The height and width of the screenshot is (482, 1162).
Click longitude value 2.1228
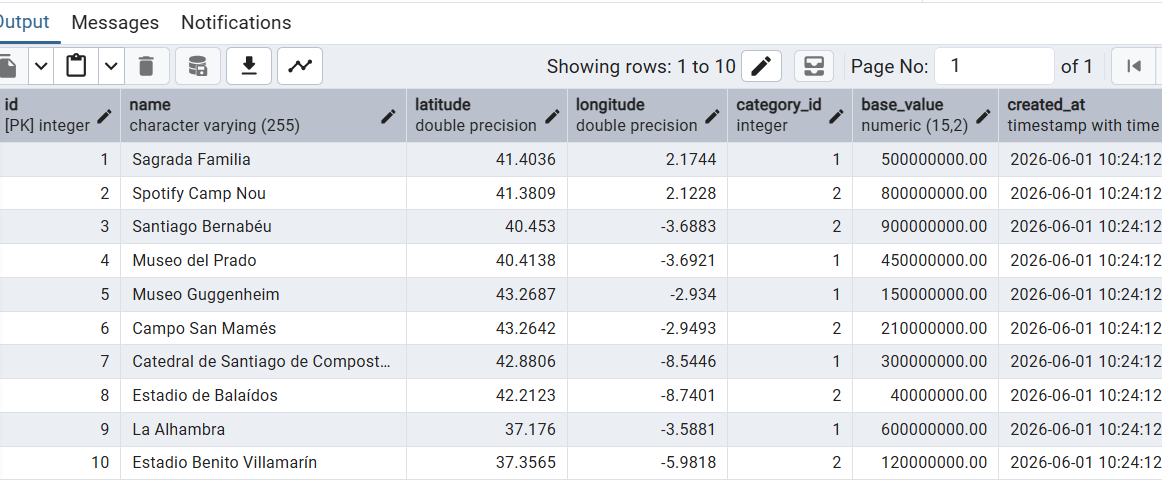click(x=647, y=194)
